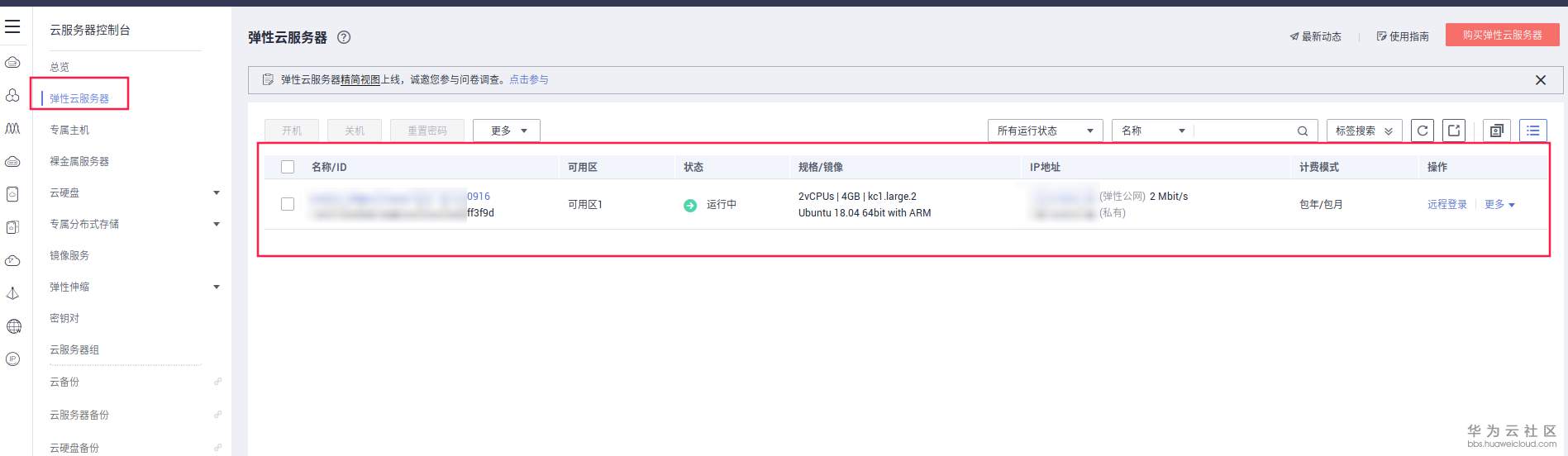Expand the 专属分布式存储 menu group
The width and height of the screenshot is (1568, 456).
point(217,224)
